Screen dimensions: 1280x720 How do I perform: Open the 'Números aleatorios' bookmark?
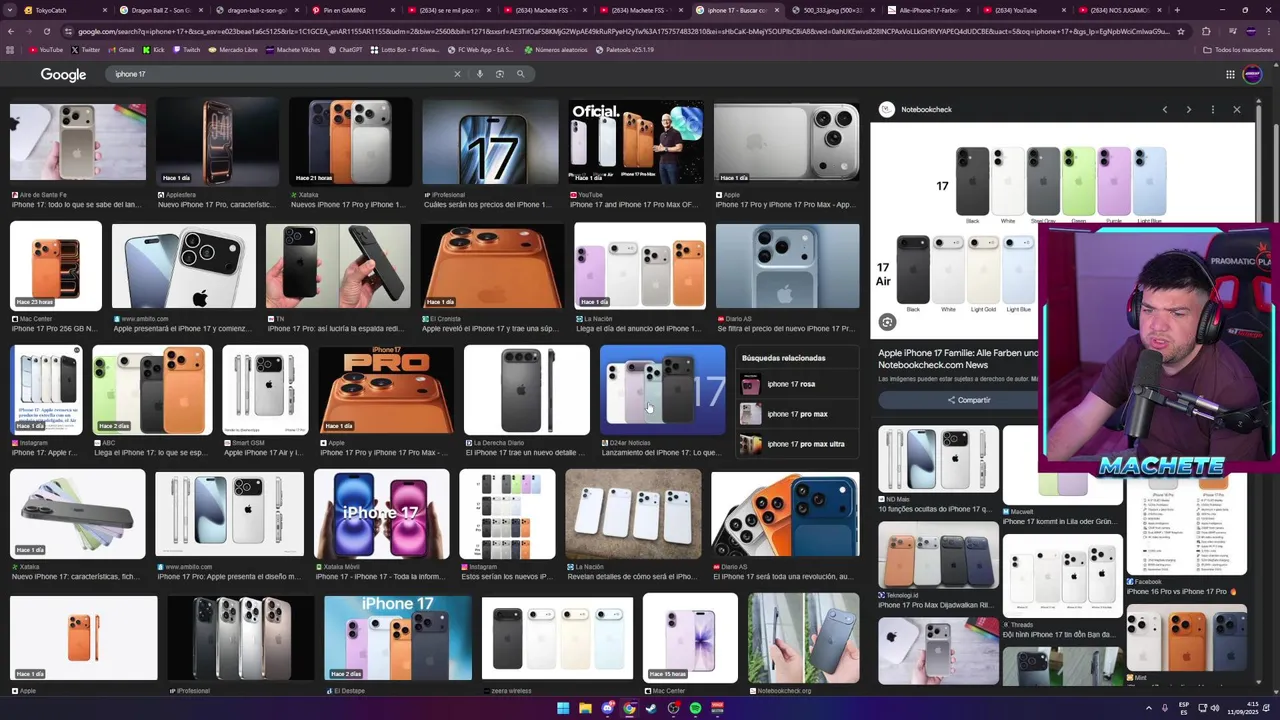click(556, 49)
